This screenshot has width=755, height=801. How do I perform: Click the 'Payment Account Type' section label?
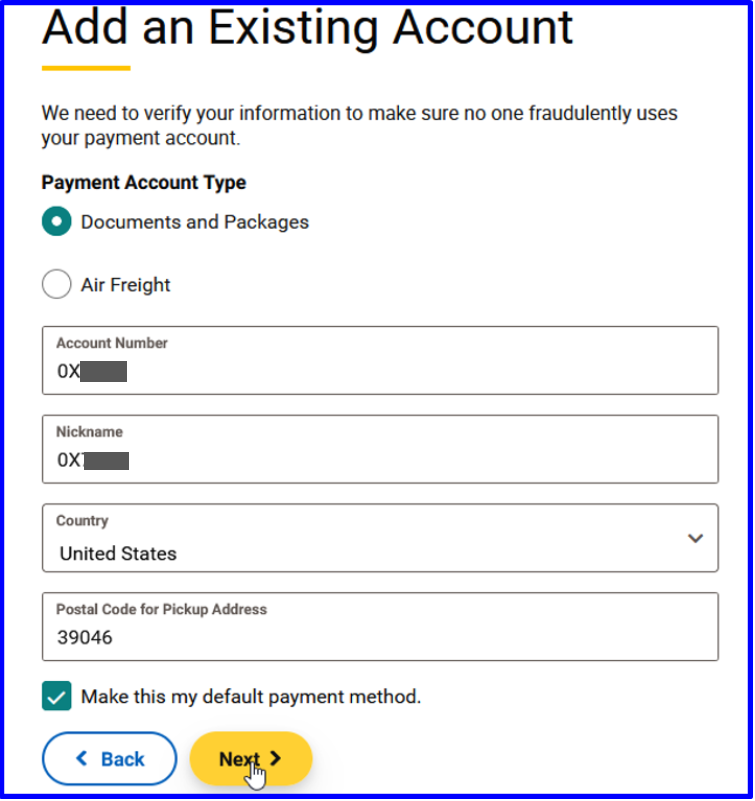143,182
